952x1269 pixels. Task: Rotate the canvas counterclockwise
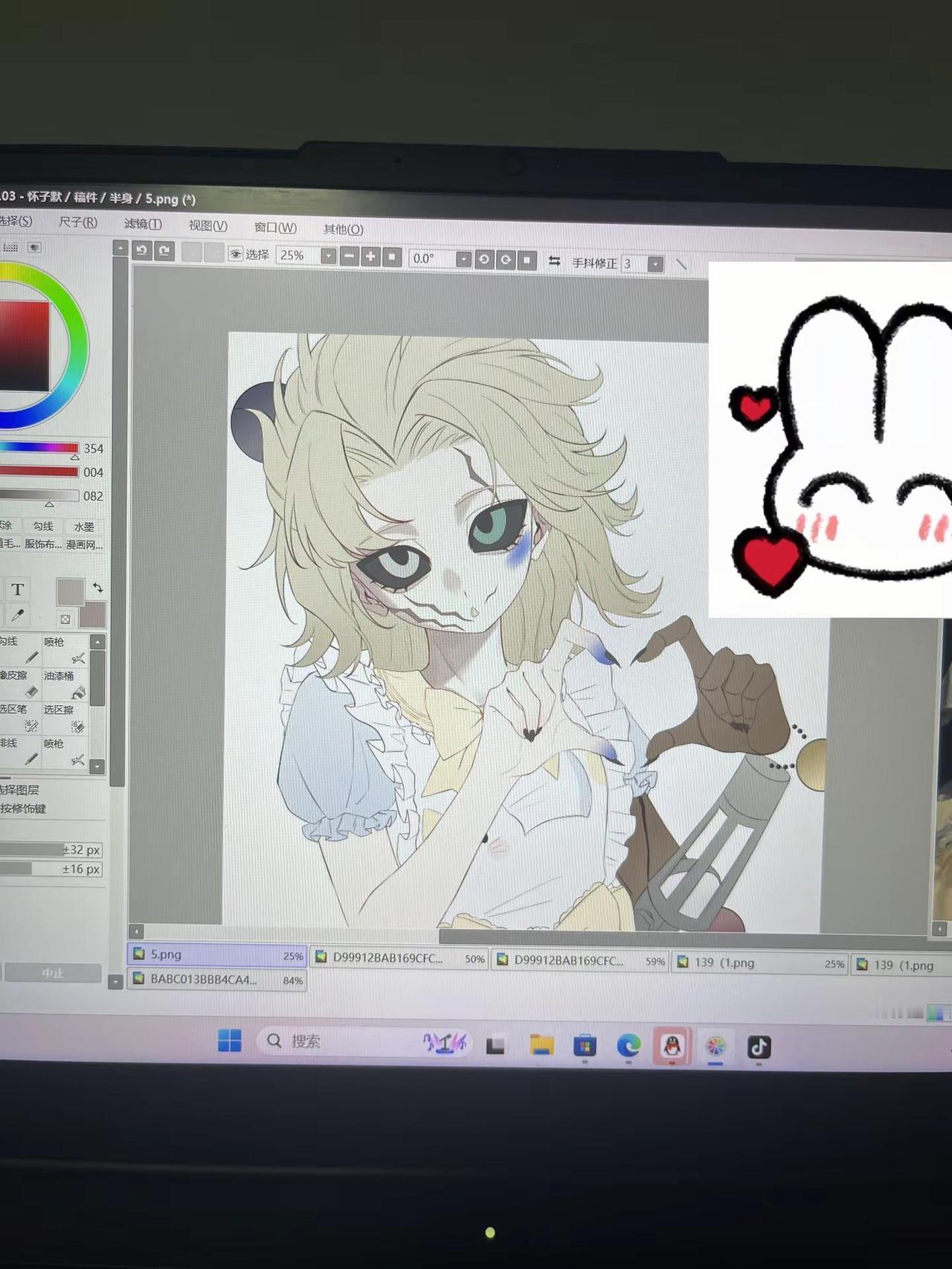pos(484,260)
